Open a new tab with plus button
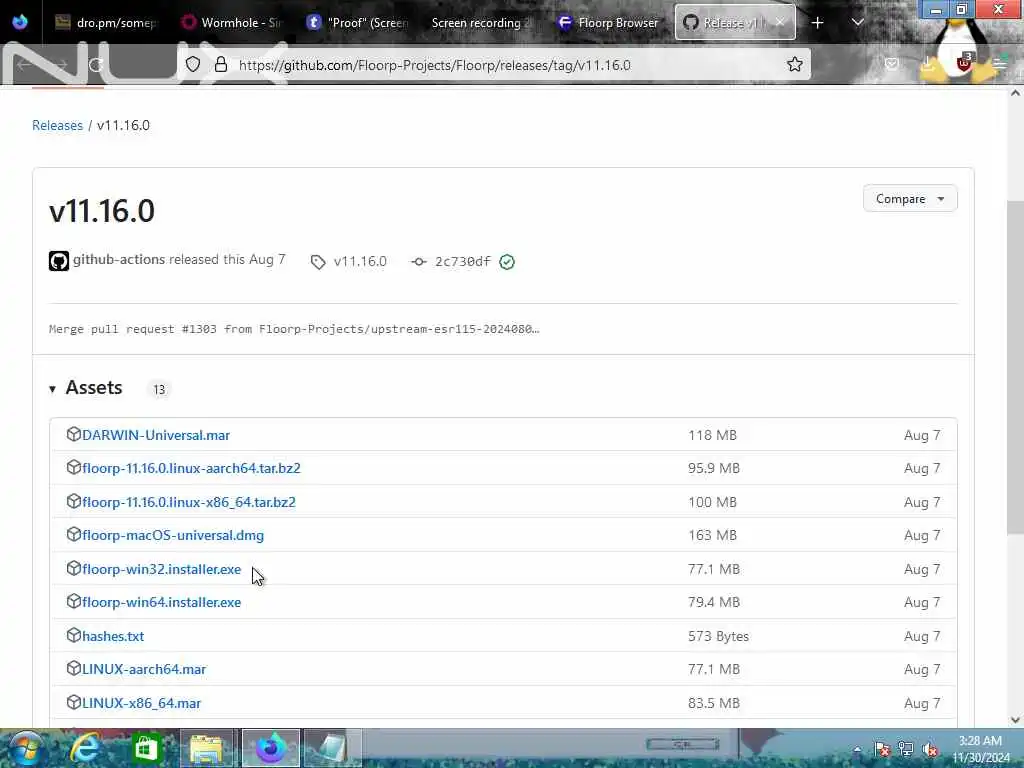Viewport: 1024px width, 768px height. [x=817, y=23]
